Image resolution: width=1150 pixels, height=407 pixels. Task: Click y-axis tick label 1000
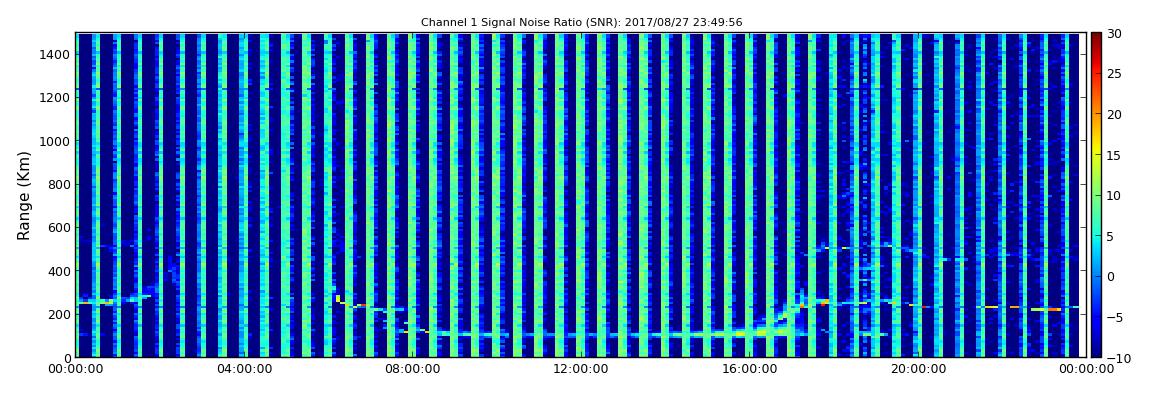(56, 141)
